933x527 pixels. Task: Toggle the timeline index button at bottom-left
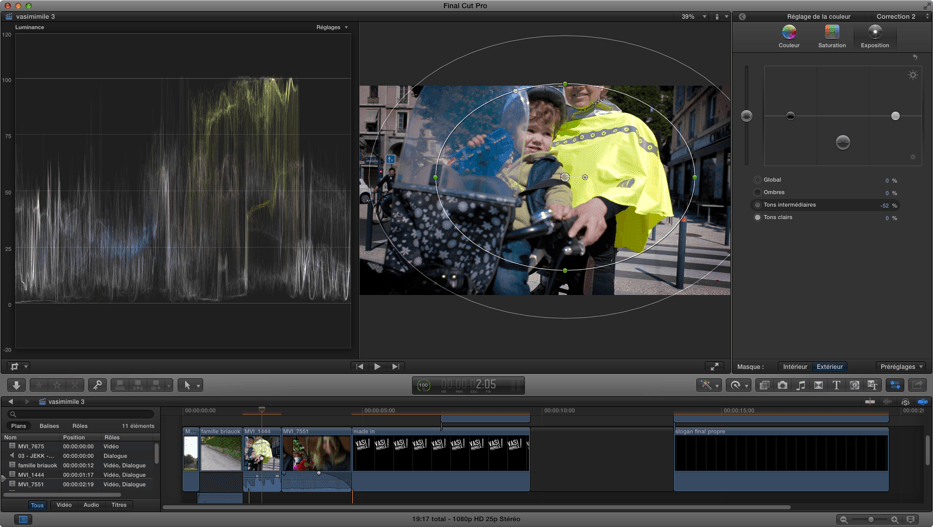[23, 519]
